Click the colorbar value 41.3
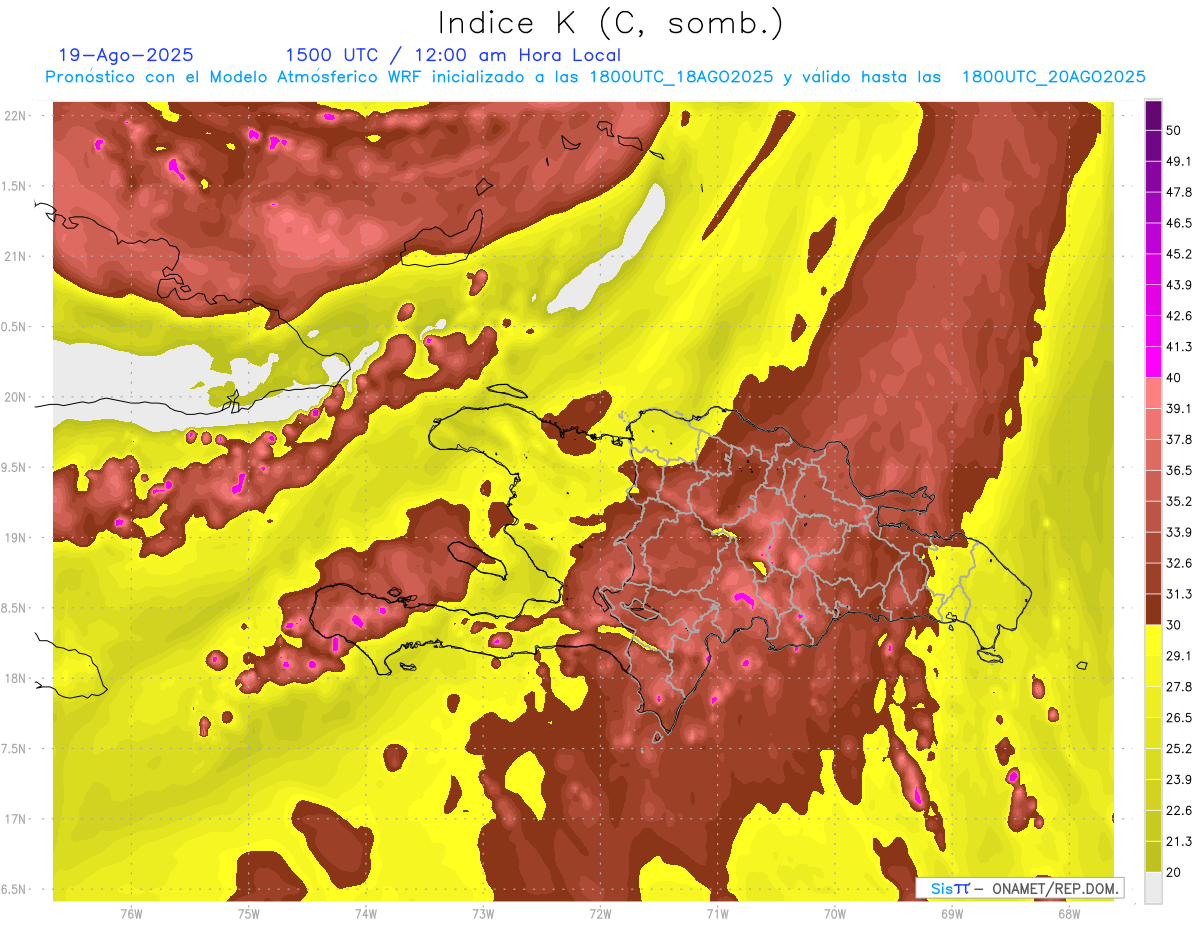Viewport: 1200px width, 927px height. click(1179, 347)
